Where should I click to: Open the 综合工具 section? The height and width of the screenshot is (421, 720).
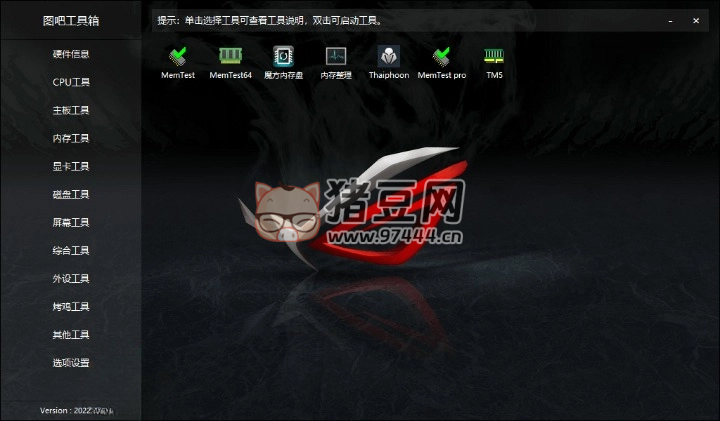[x=71, y=250]
